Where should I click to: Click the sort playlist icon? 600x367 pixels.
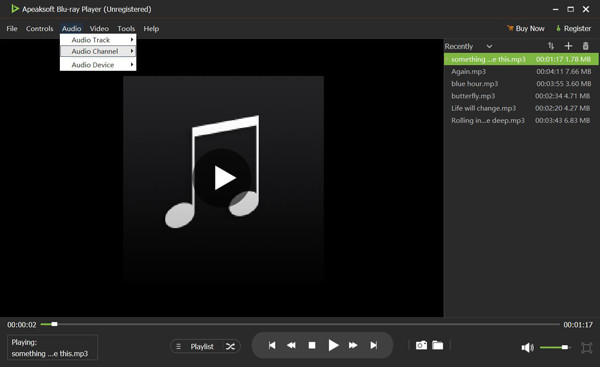click(x=551, y=46)
